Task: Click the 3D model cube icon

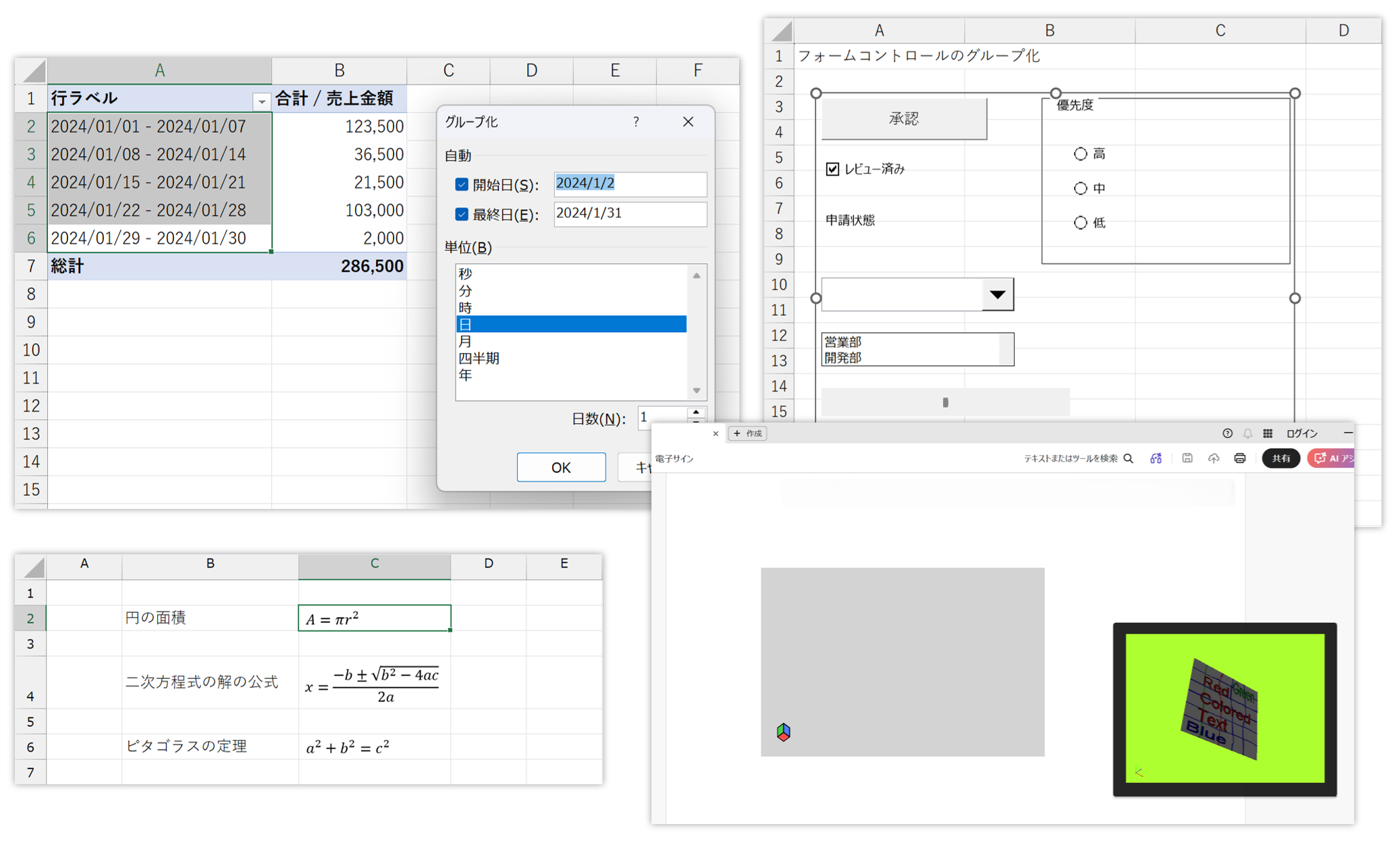Action: pyautogui.click(x=784, y=732)
